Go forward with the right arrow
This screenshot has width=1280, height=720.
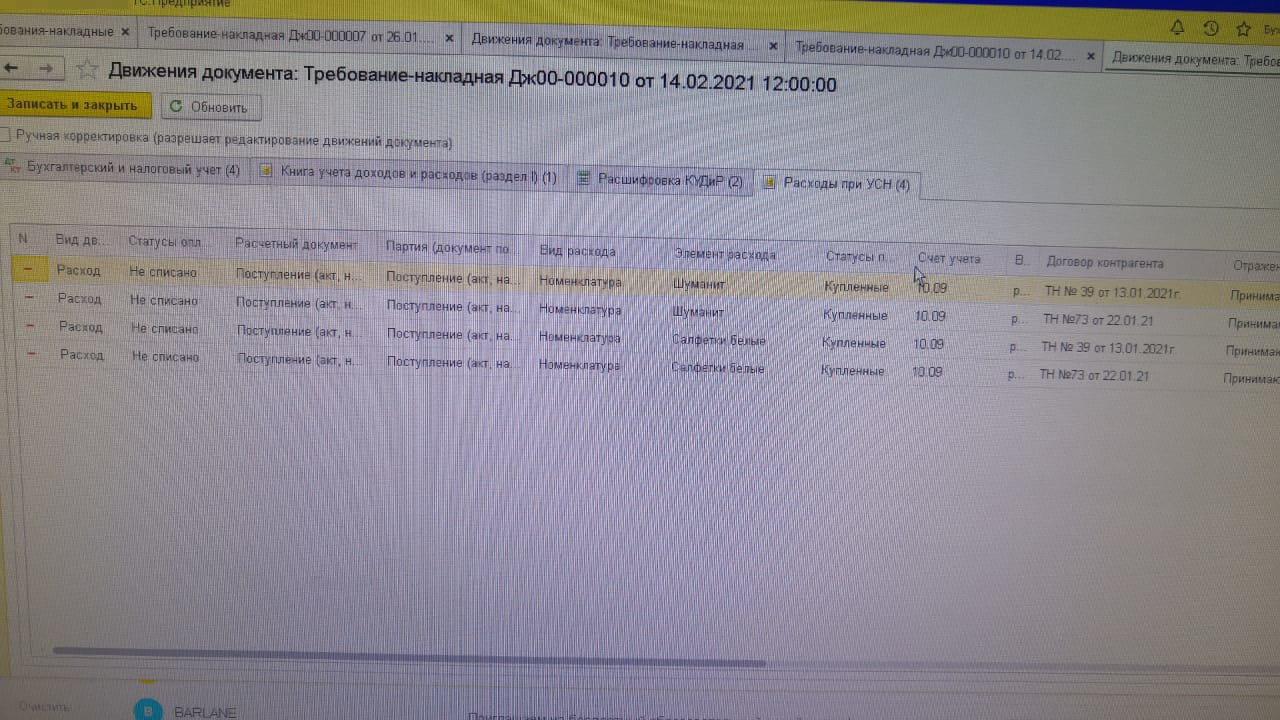coord(45,68)
